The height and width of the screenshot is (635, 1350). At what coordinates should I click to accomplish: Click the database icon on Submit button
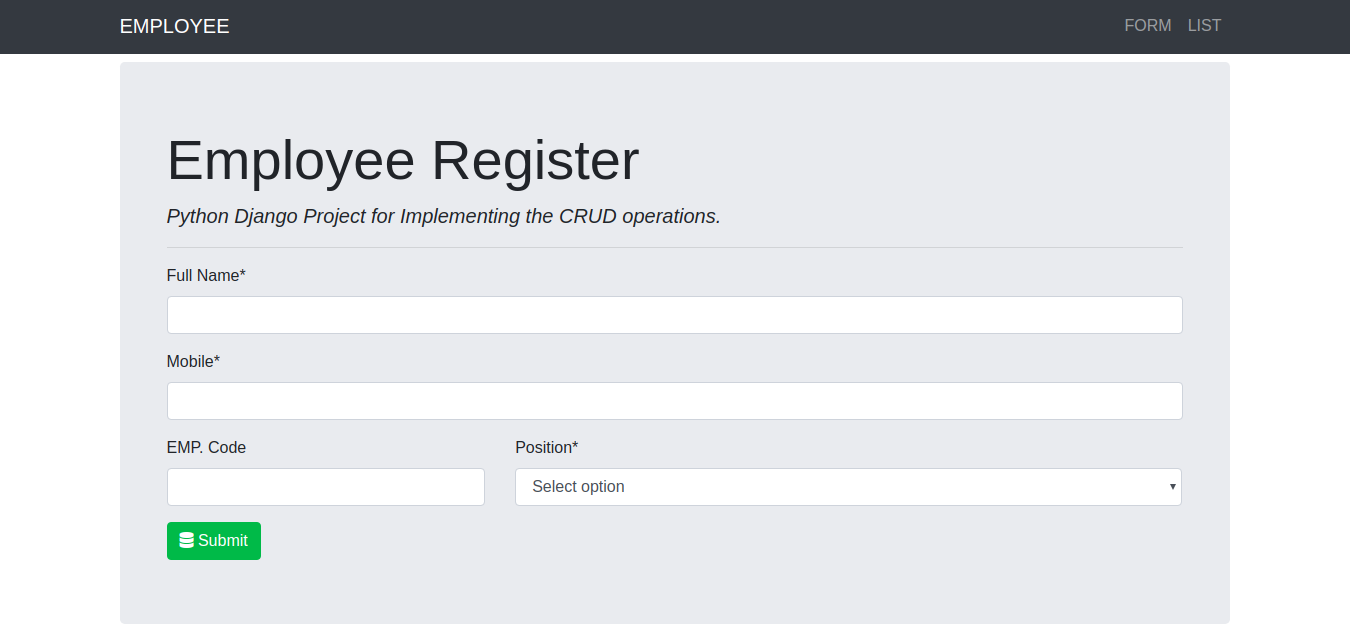pyautogui.click(x=186, y=541)
